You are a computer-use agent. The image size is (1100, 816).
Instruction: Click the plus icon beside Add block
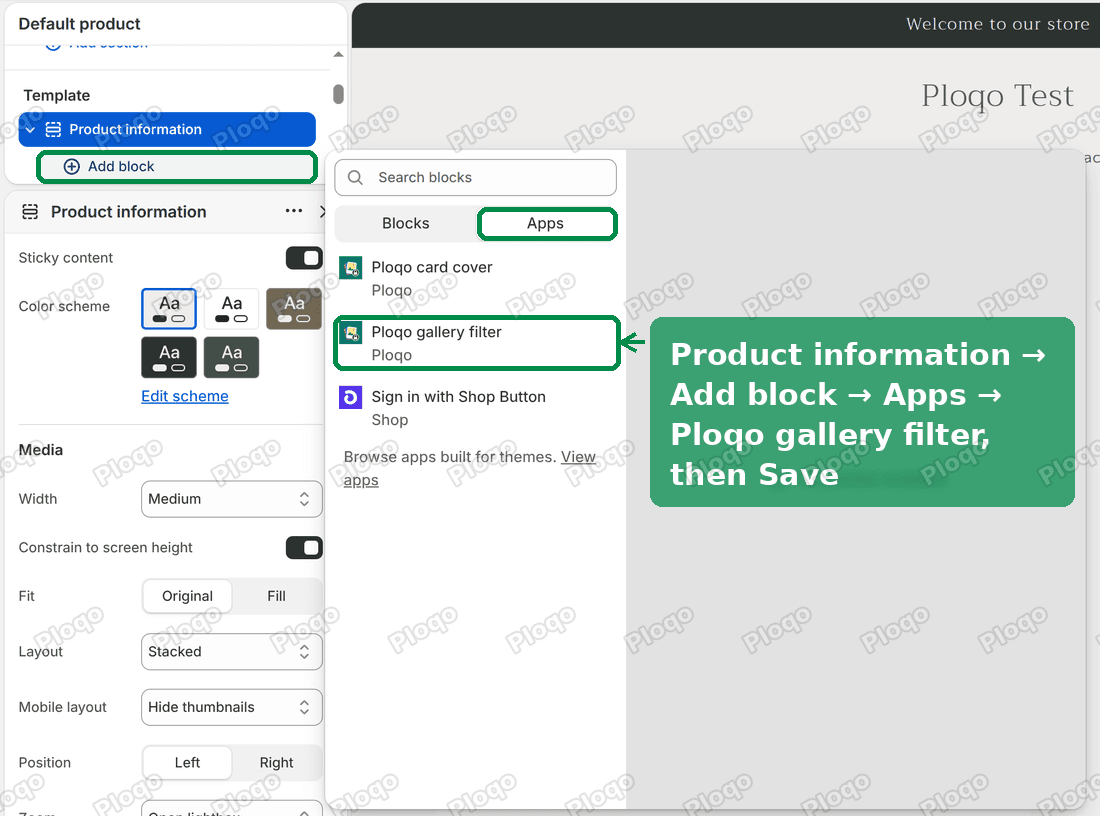(72, 166)
